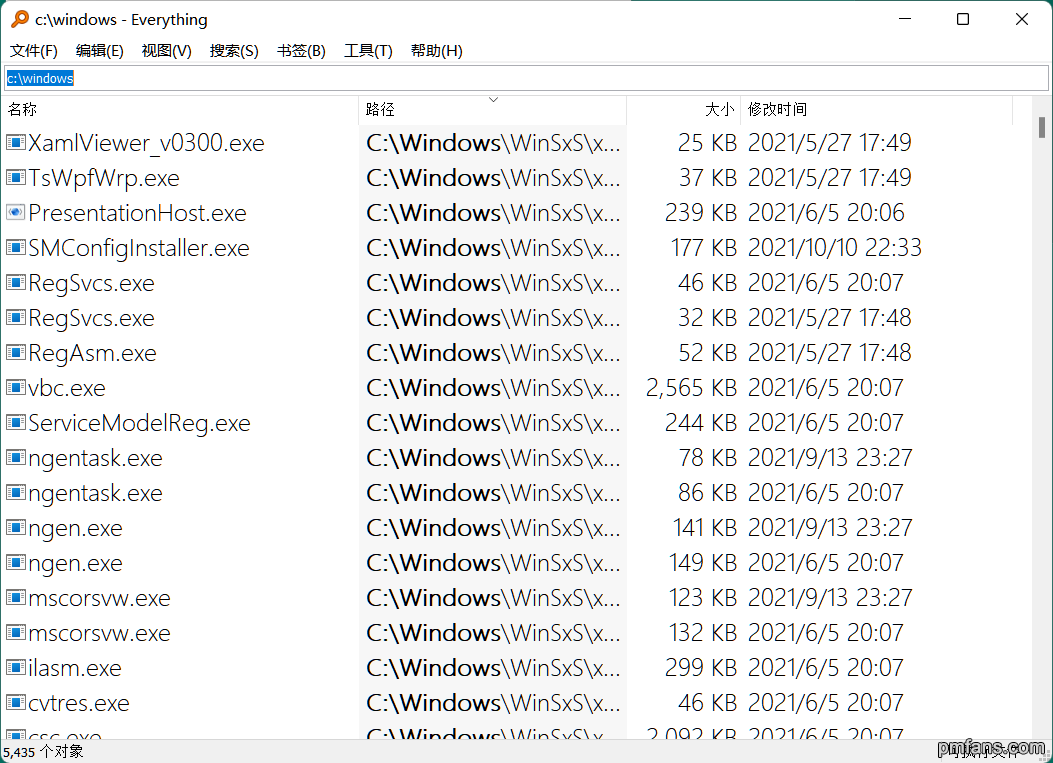The image size is (1053, 763).
Task: Open the 帮助(H) menu
Action: (x=437, y=51)
